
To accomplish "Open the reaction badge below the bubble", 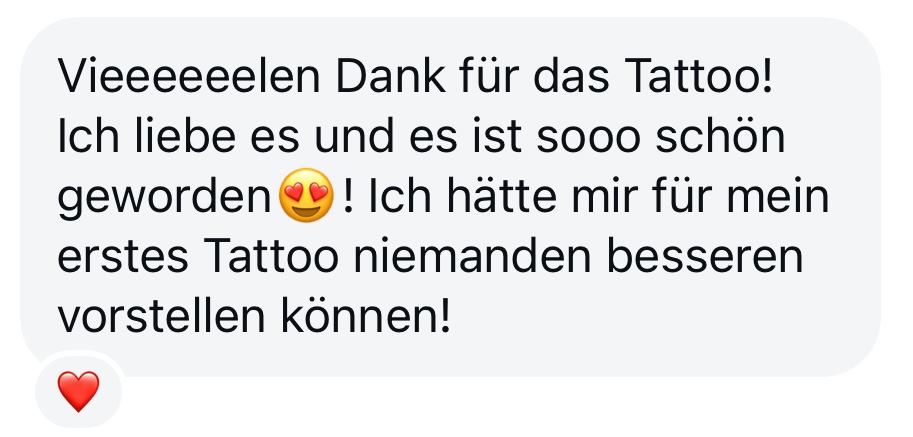I will point(79,391).
